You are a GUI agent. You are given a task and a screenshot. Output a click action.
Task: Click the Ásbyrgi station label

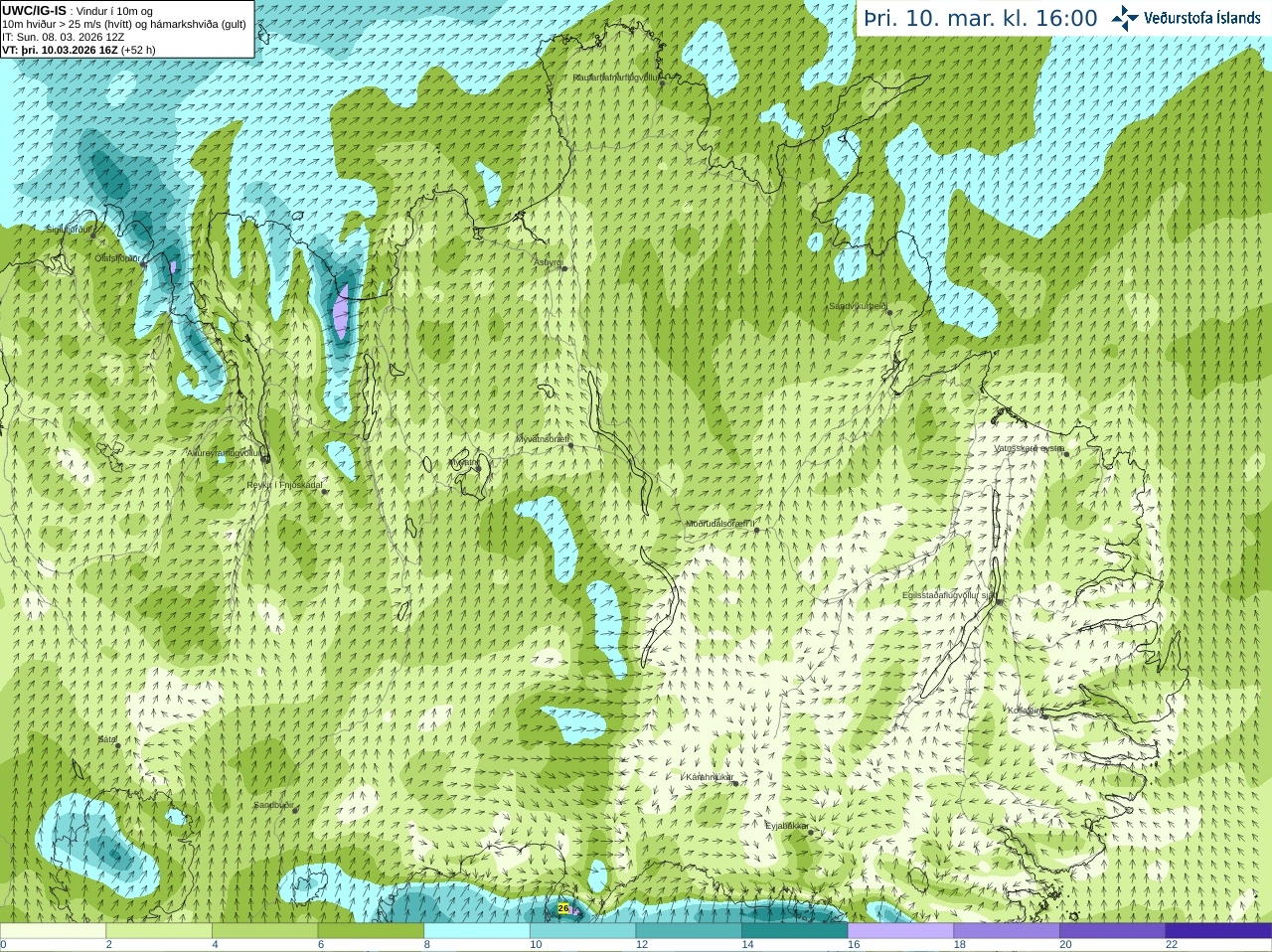548,262
